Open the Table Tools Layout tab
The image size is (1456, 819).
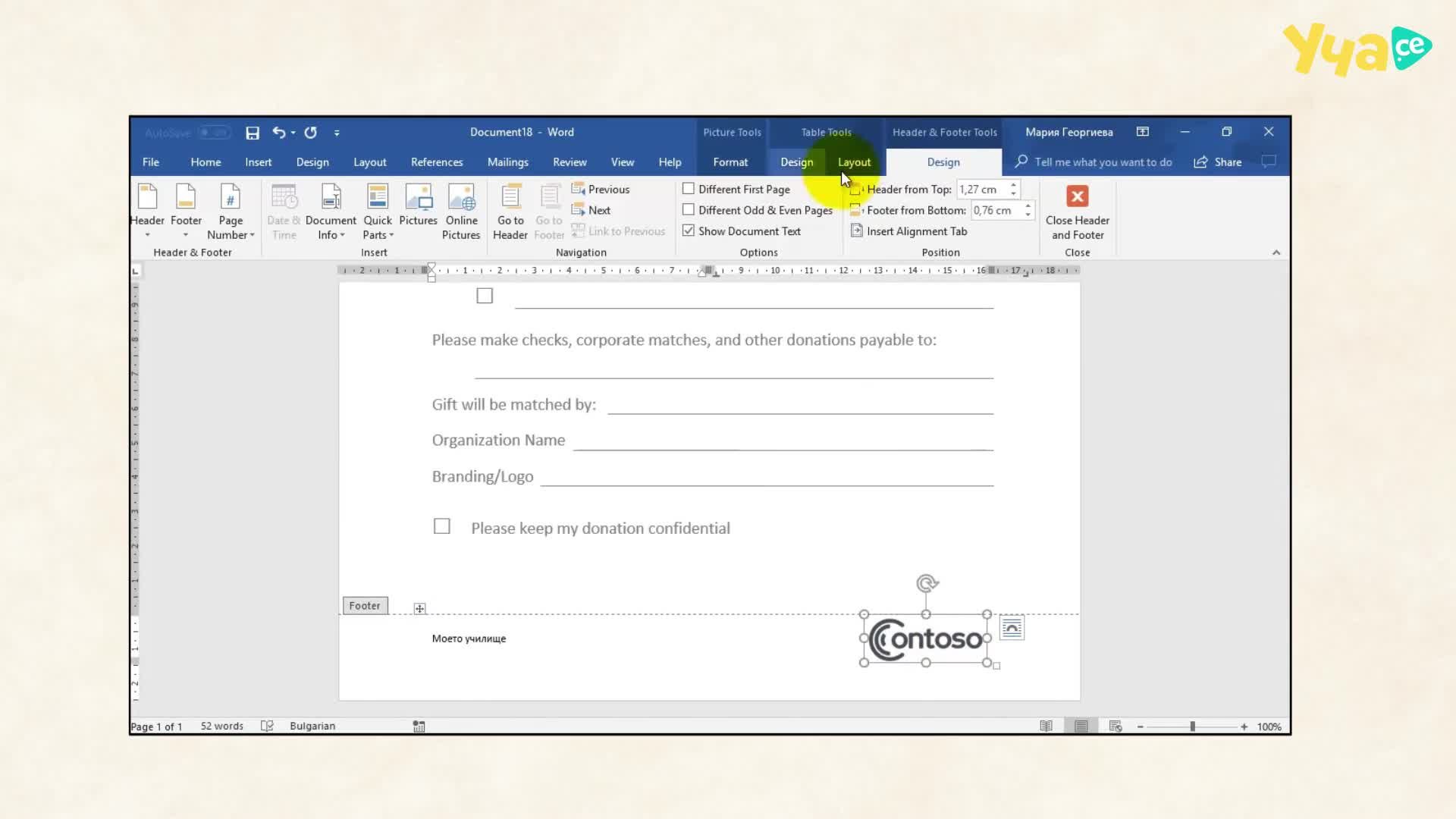coord(854,162)
